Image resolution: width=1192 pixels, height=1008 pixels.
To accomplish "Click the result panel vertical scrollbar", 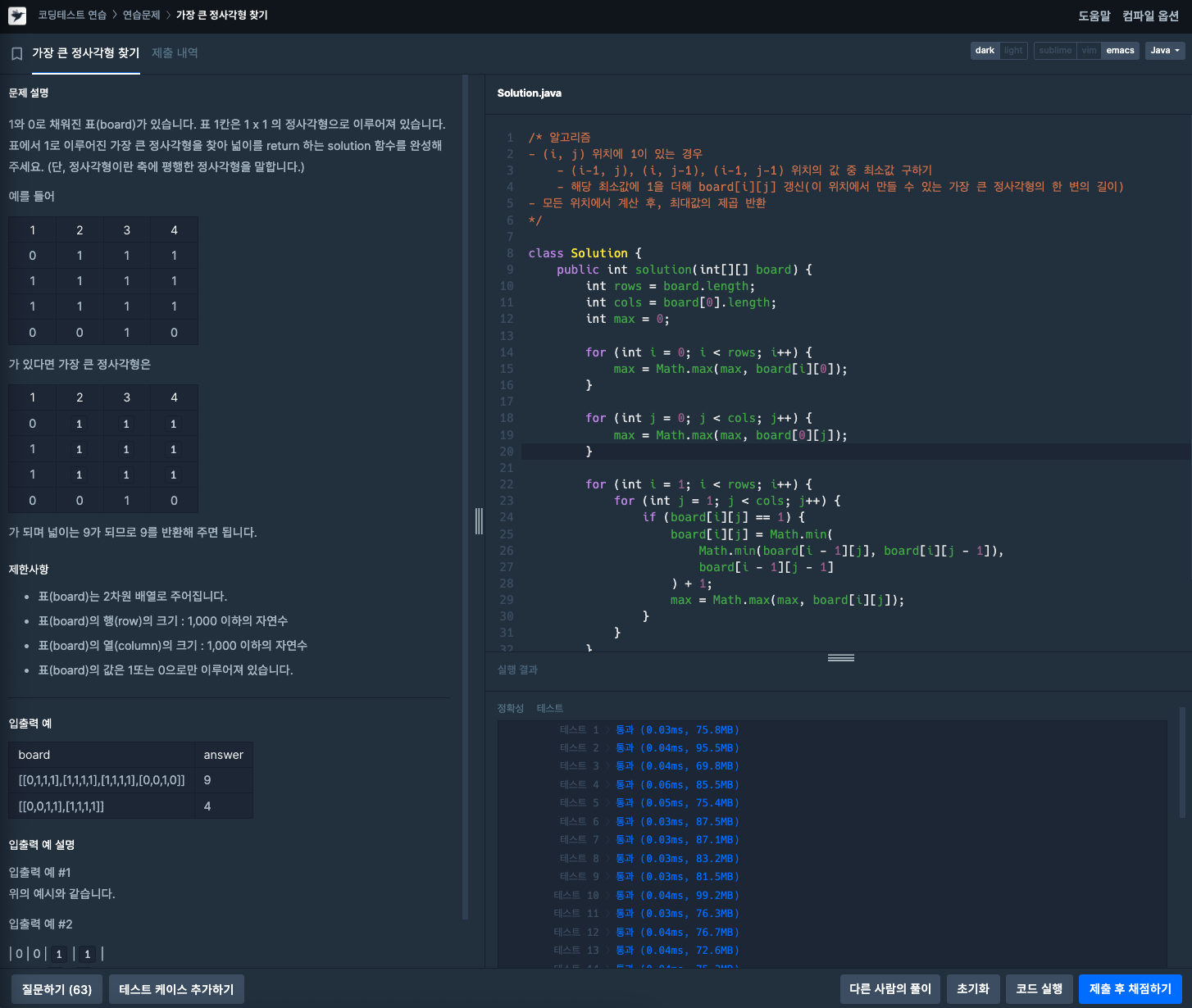I will [x=1183, y=762].
